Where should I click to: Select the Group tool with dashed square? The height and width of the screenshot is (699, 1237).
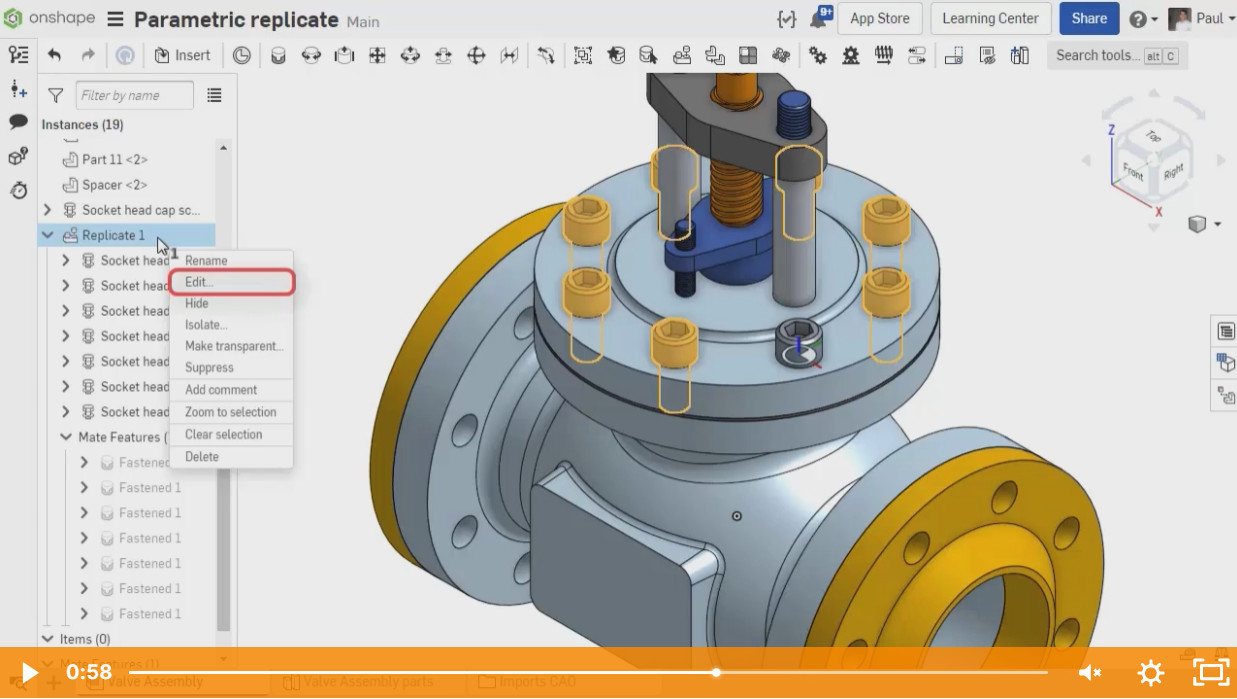583,56
